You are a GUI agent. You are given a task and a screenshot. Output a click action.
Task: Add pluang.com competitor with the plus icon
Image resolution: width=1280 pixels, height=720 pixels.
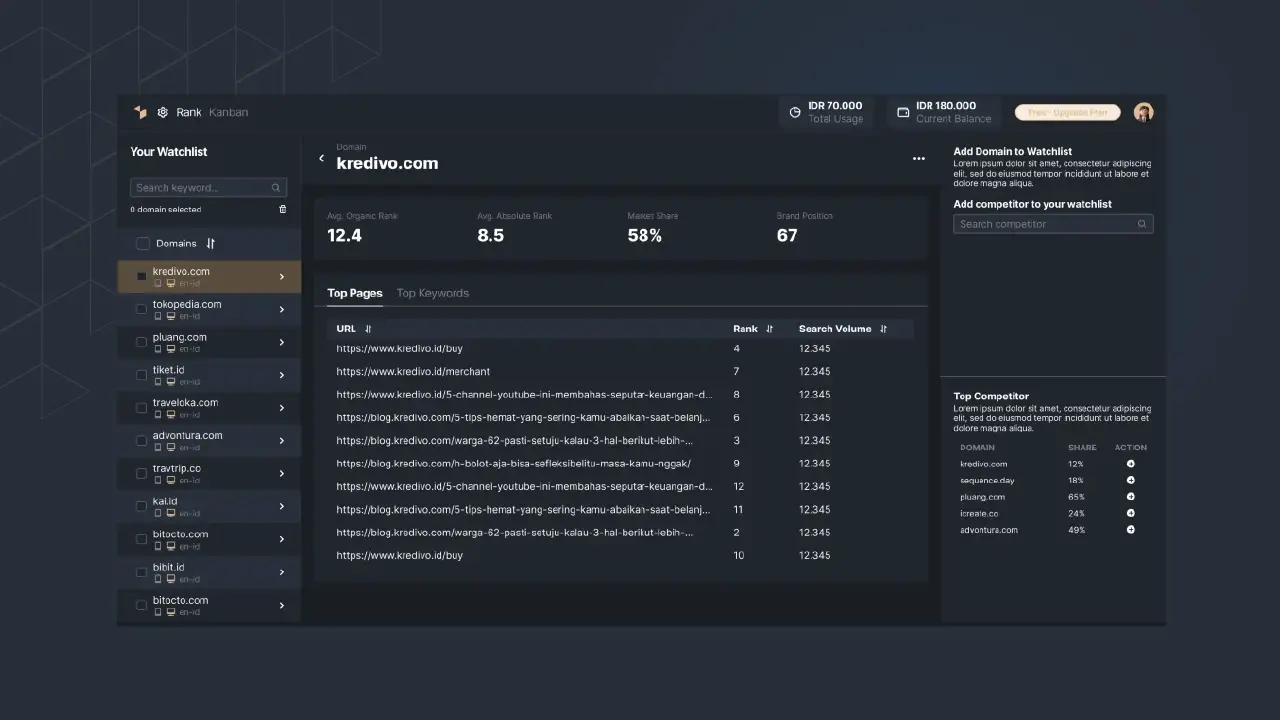point(1130,497)
